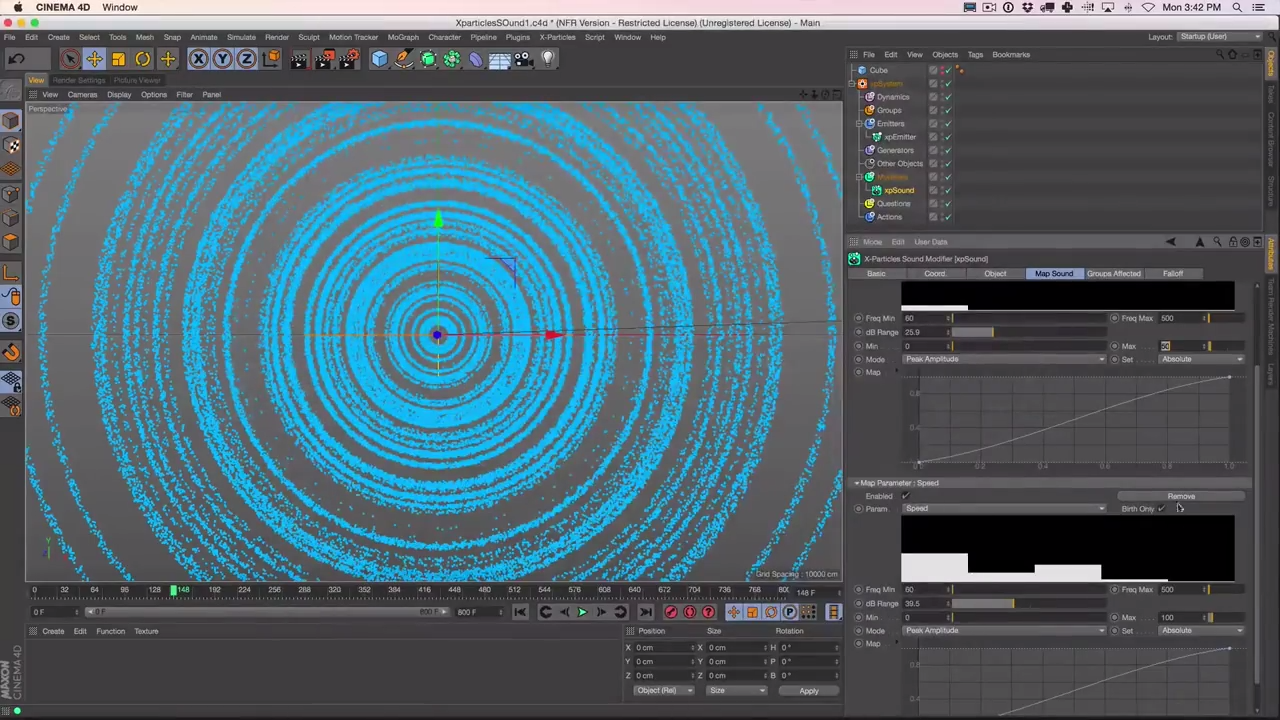1280x720 pixels.
Task: Select the Rotate tool
Action: pyautogui.click(x=143, y=59)
